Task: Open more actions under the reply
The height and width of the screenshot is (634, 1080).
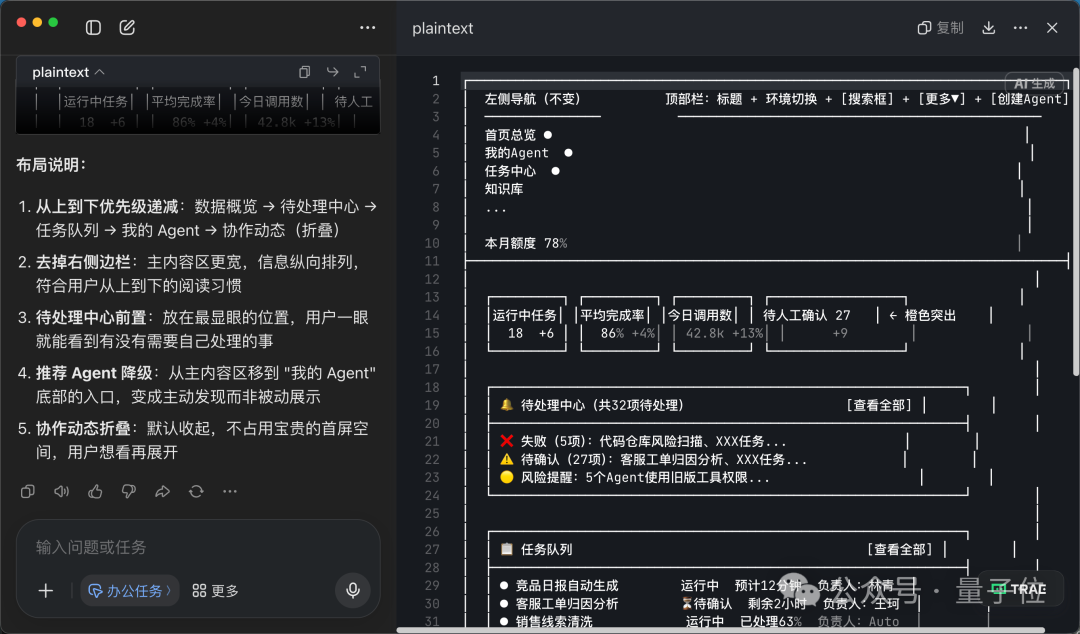Action: (230, 491)
